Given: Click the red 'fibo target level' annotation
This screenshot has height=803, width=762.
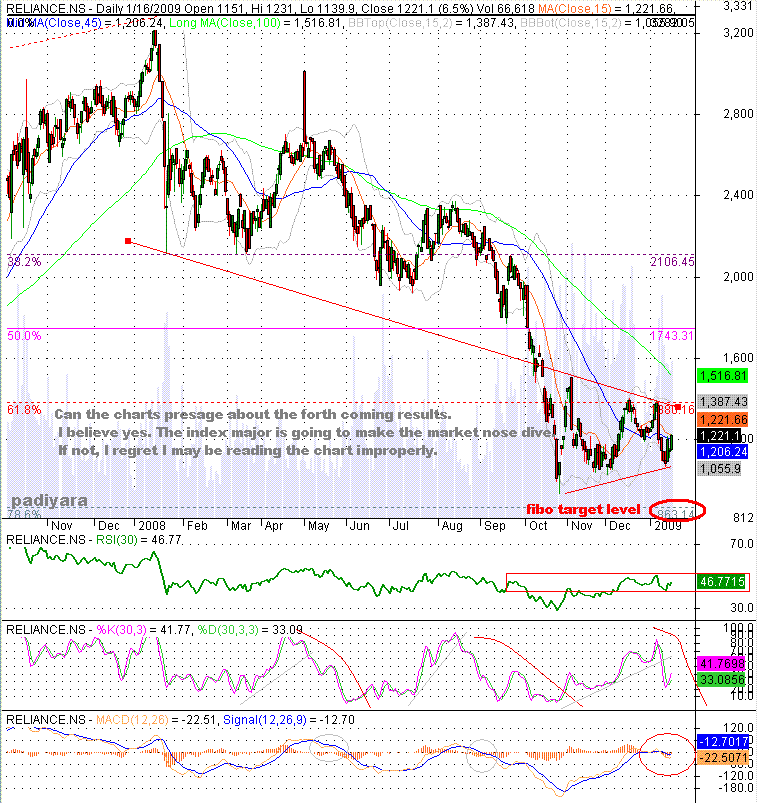Looking at the screenshot, I should [583, 509].
